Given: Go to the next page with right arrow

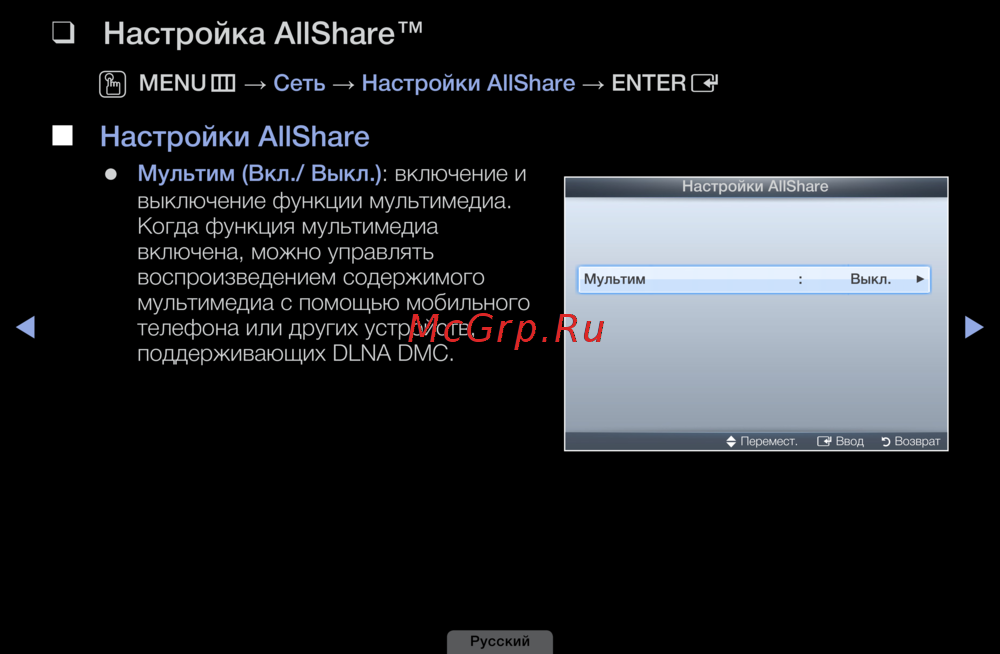Looking at the screenshot, I should pos(973,327).
